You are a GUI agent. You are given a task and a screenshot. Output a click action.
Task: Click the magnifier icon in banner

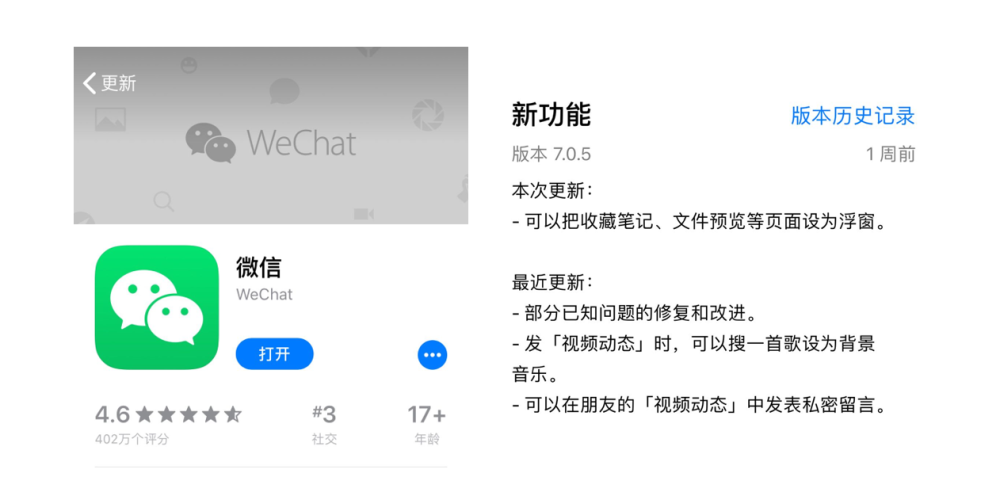pos(164,202)
